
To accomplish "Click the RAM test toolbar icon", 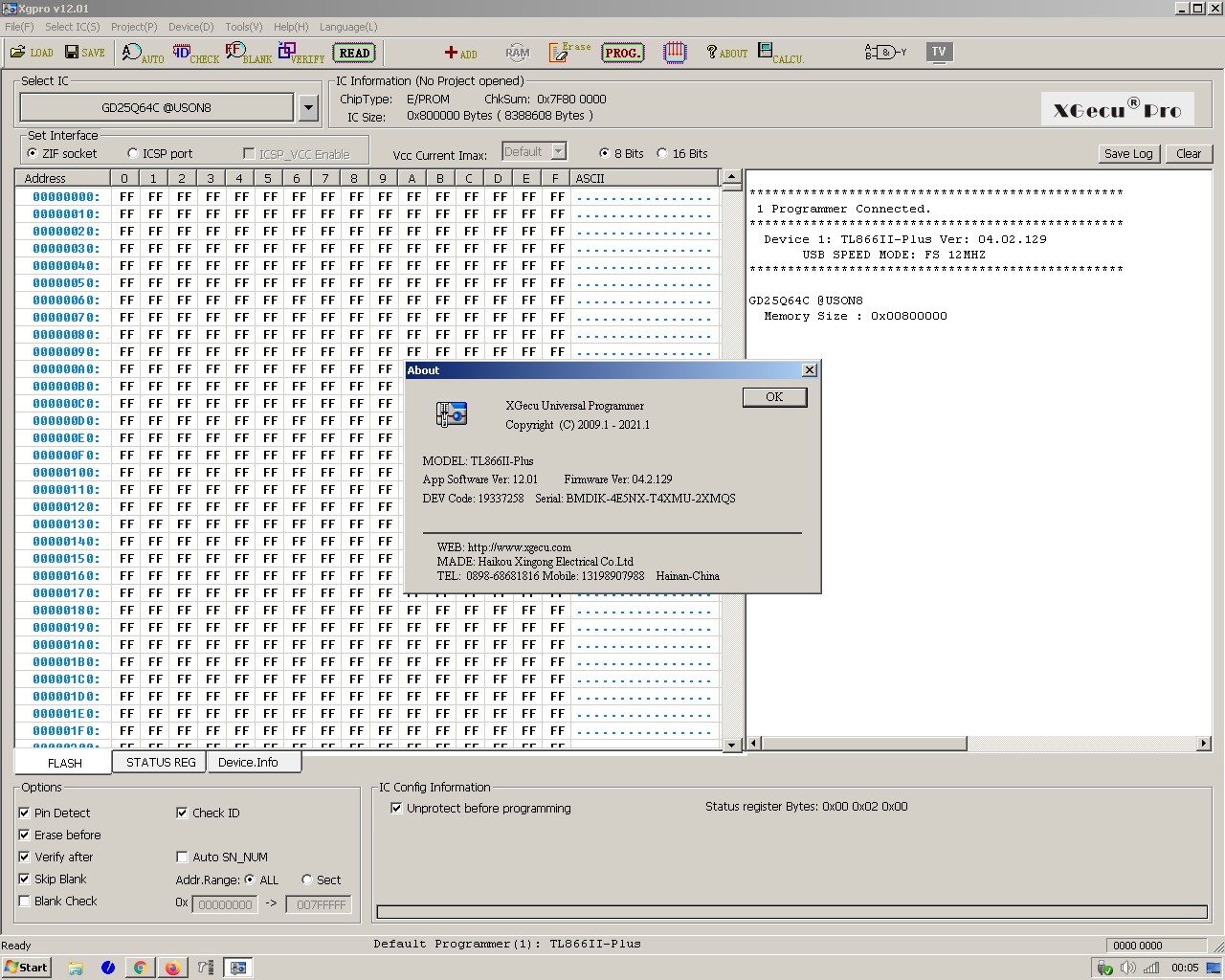I will [517, 53].
